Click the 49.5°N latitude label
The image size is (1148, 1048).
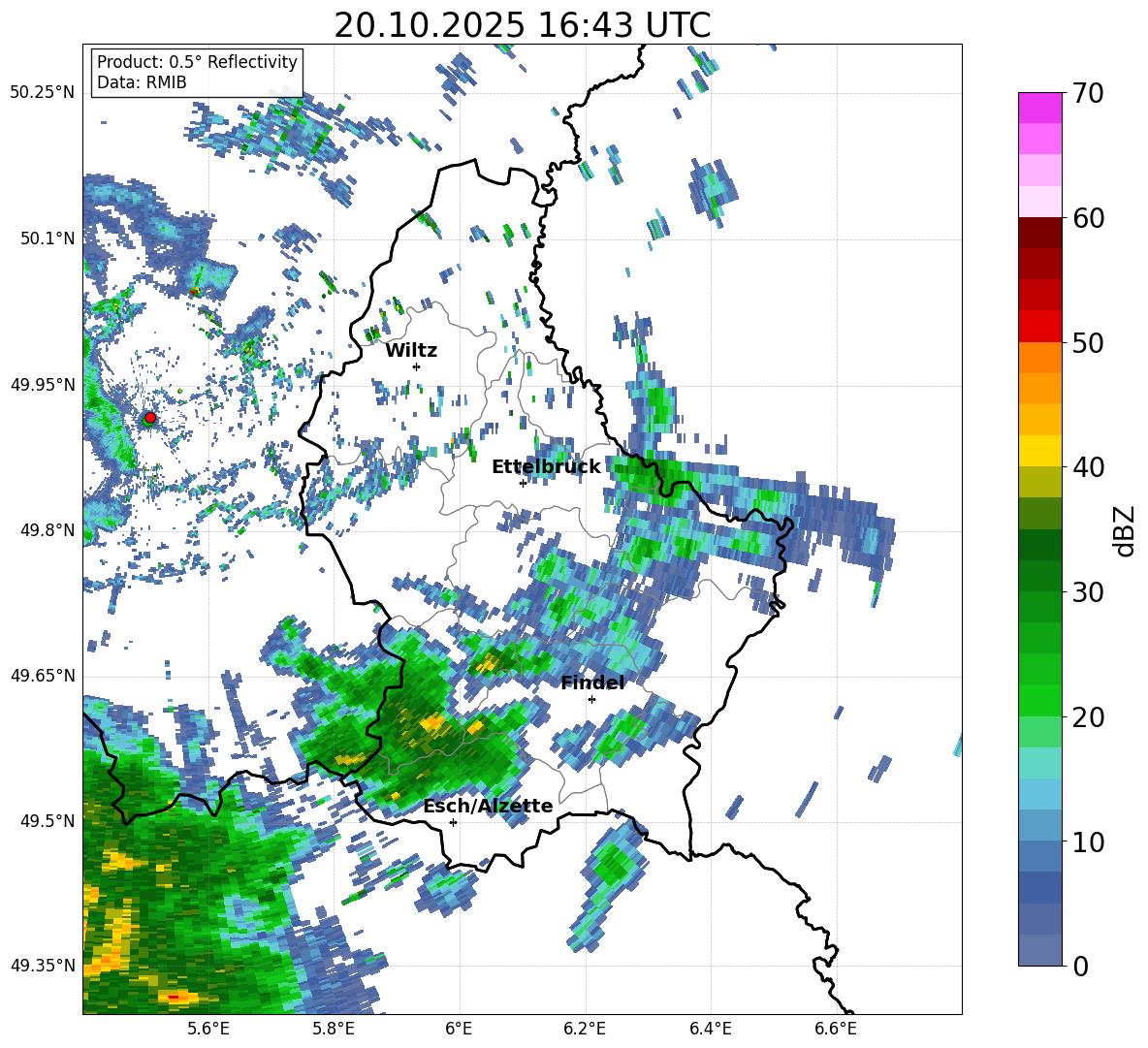coord(48,821)
